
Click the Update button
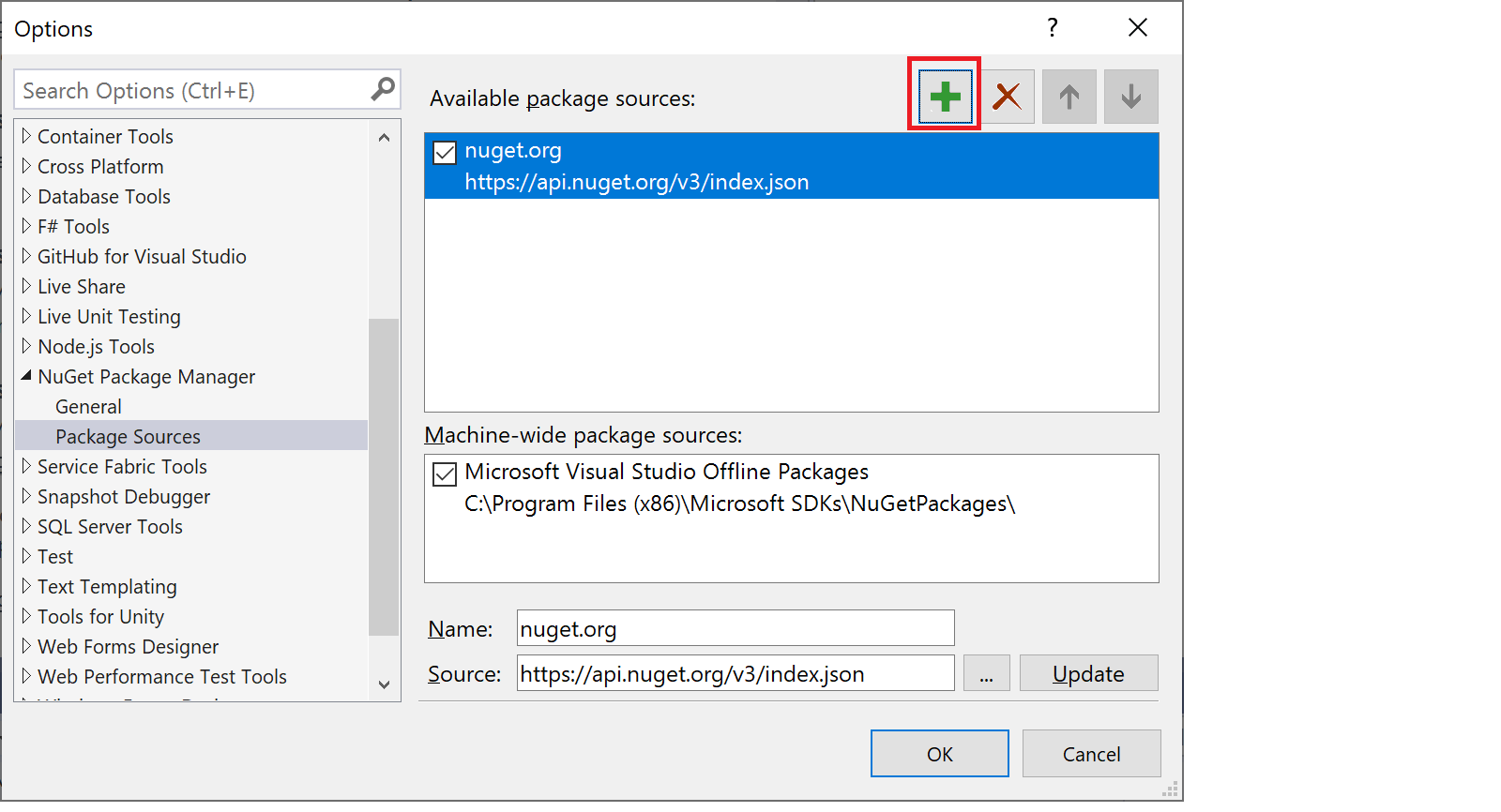[x=1088, y=673]
